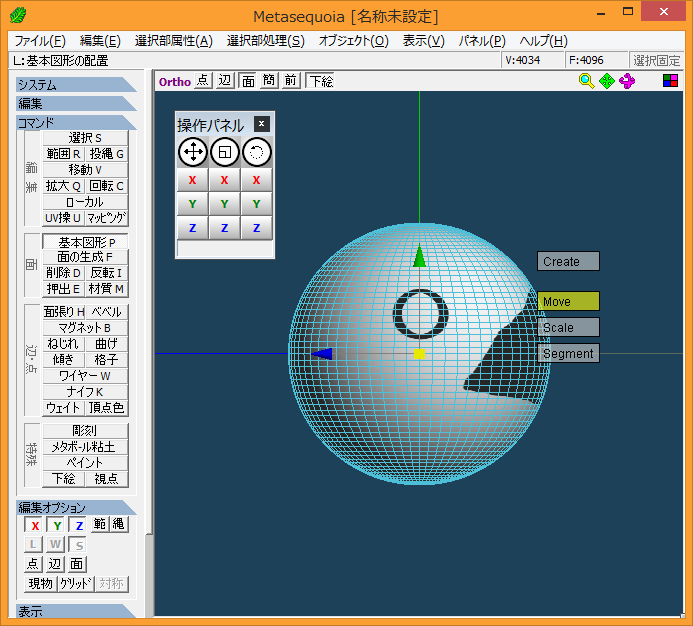This screenshot has height=626, width=693.
Task: Toggle 点 vertex display in viewport toolbar
Action: (203, 80)
